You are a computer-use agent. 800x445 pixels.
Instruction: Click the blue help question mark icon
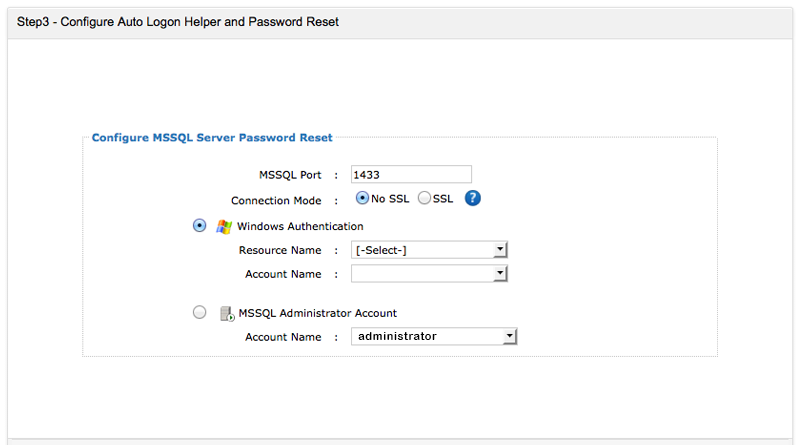(473, 198)
